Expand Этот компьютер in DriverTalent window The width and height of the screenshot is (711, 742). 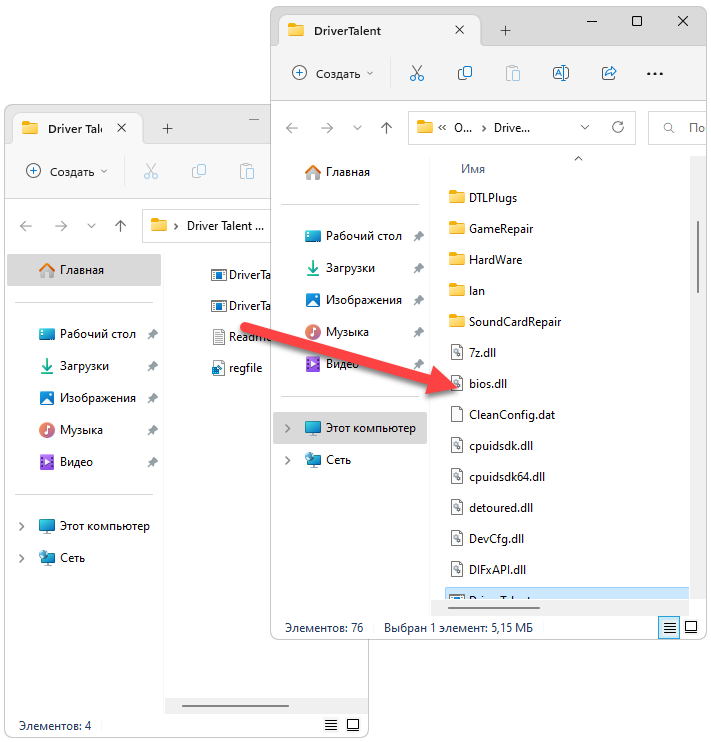click(287, 428)
